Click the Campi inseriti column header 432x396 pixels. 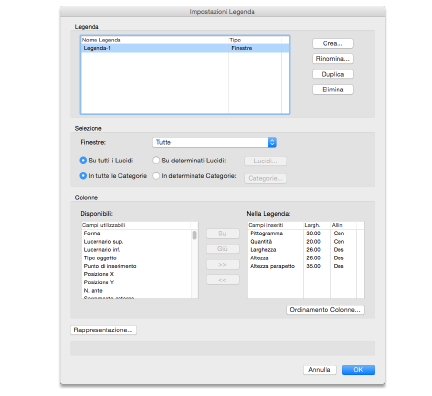click(276, 225)
